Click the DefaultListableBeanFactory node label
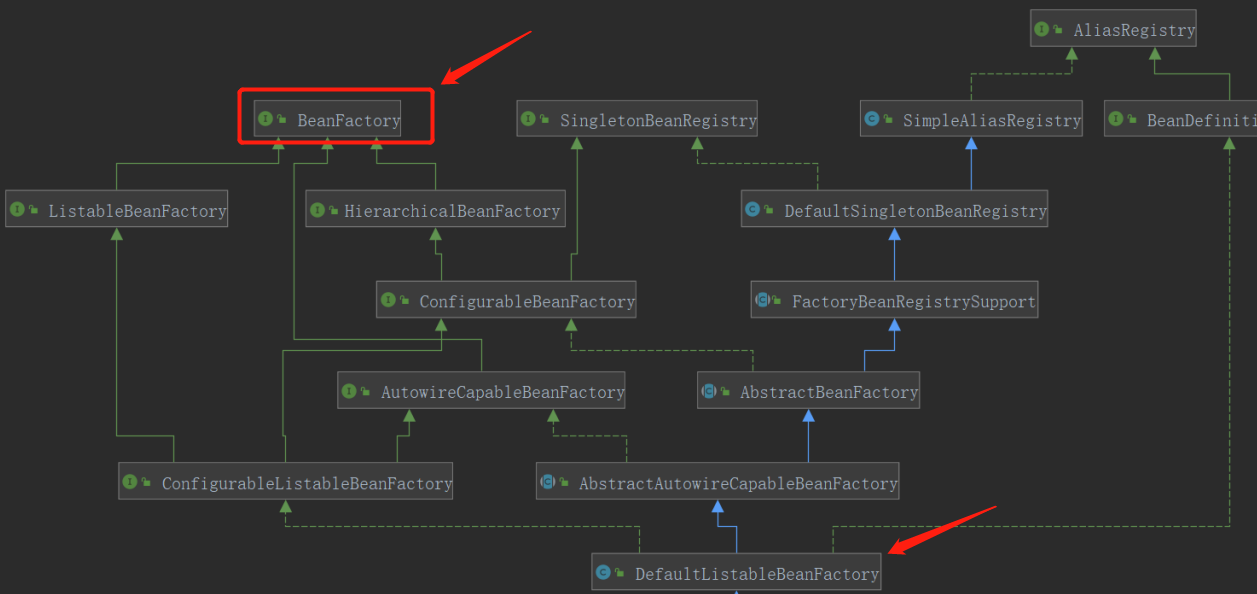The width and height of the screenshot is (1257, 594). point(756,574)
